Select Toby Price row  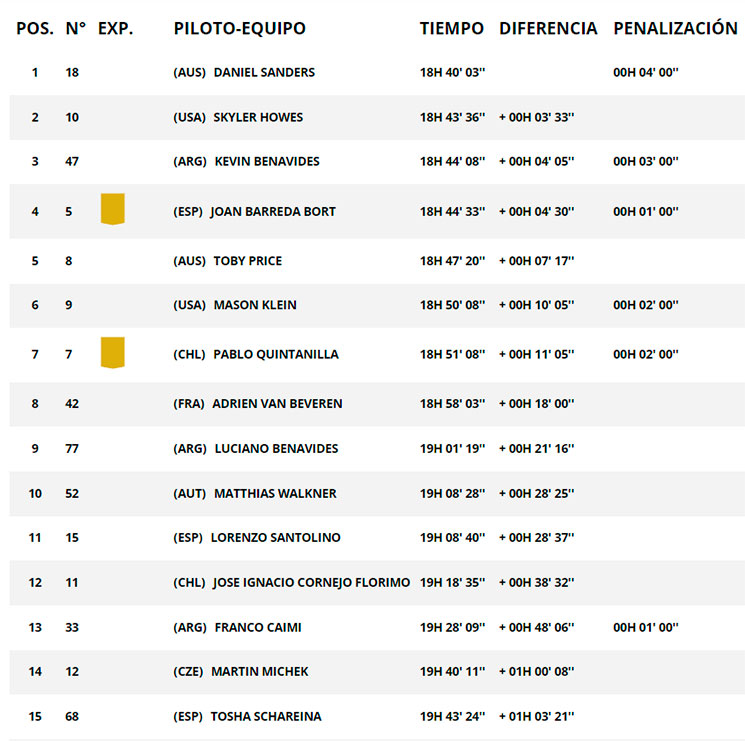377,261
